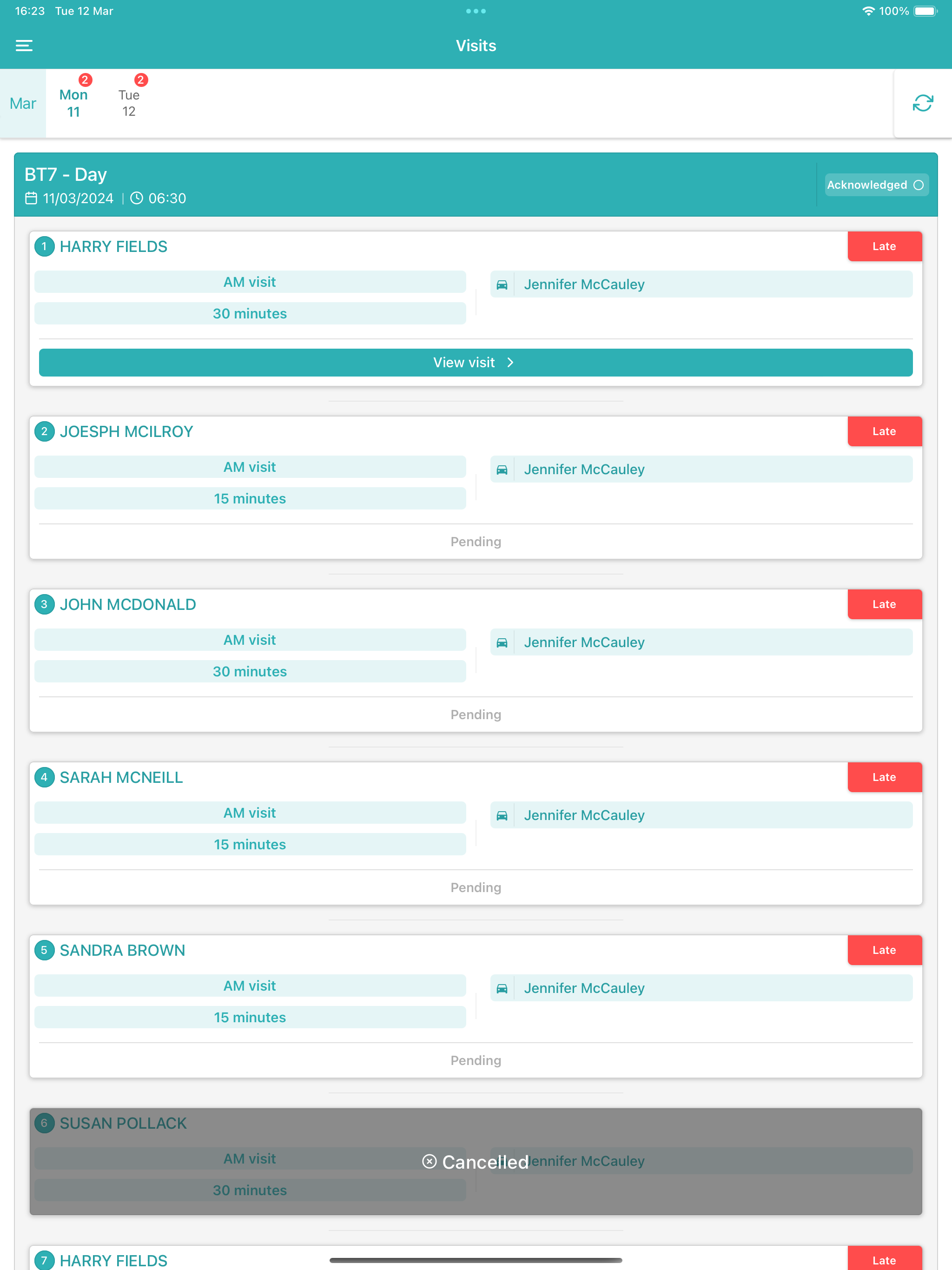Screen dimensions: 952x1270
Task: Tap number 5 badge for Sandra Brown
Action: (44, 950)
